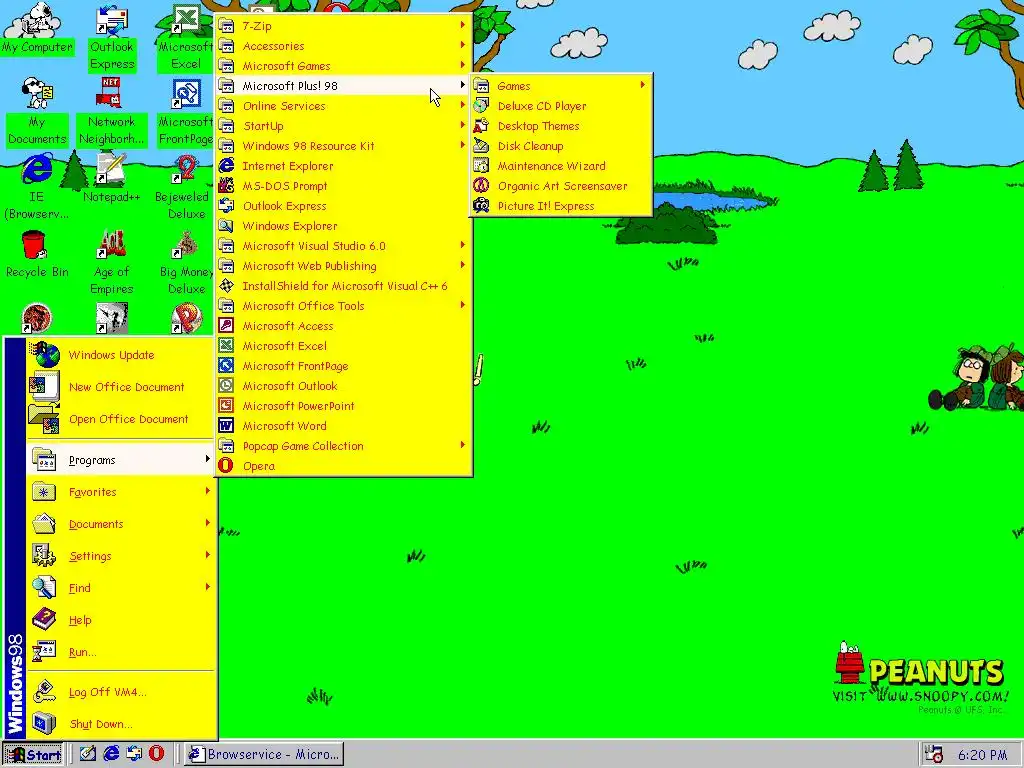Expand Accessories program folder
1024x768 pixels.
(344, 46)
